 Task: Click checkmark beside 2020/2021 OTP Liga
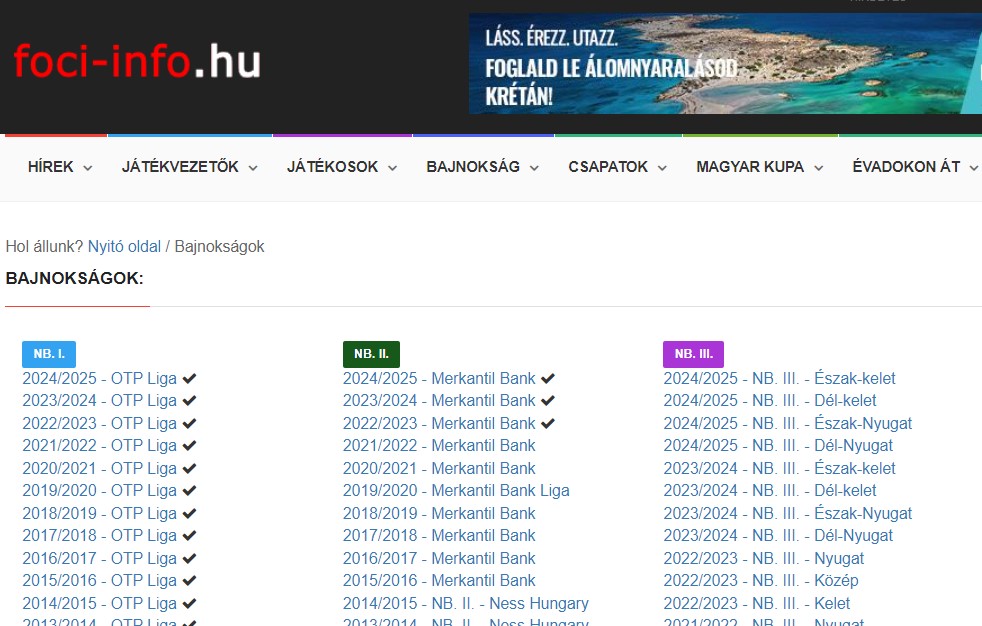coord(189,469)
